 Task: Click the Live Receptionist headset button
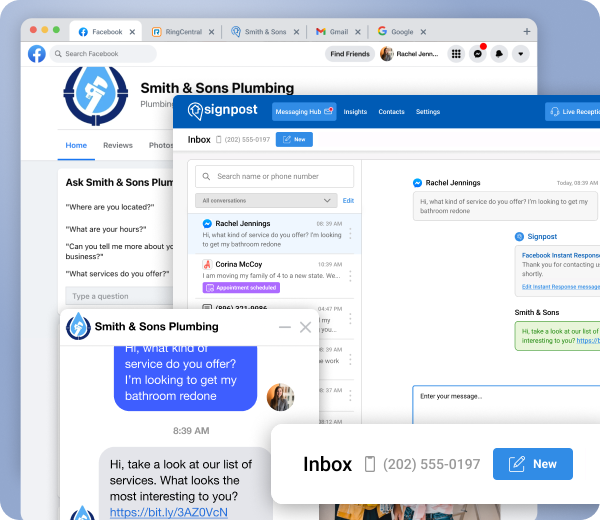(x=573, y=112)
